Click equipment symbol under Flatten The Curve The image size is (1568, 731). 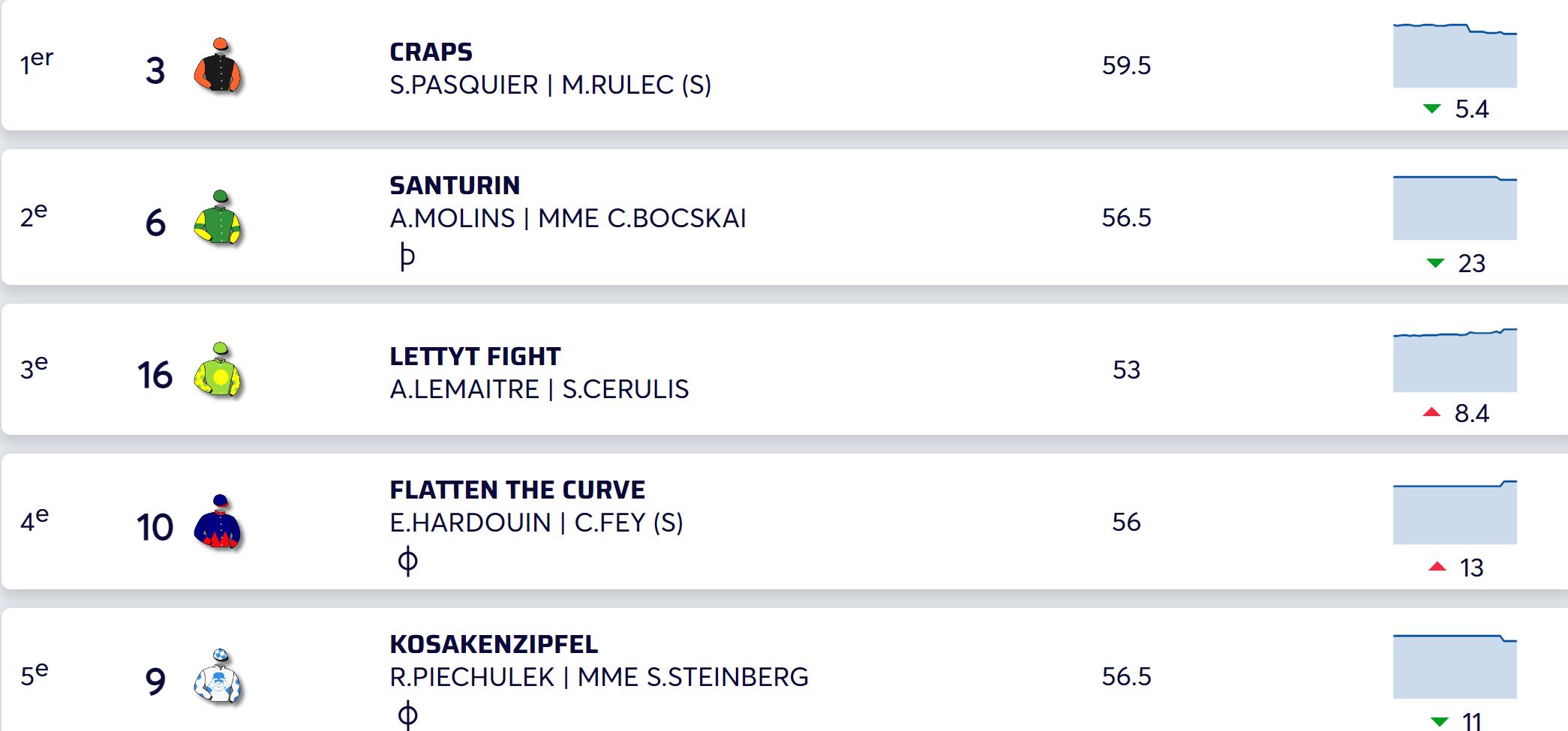pyautogui.click(x=407, y=561)
